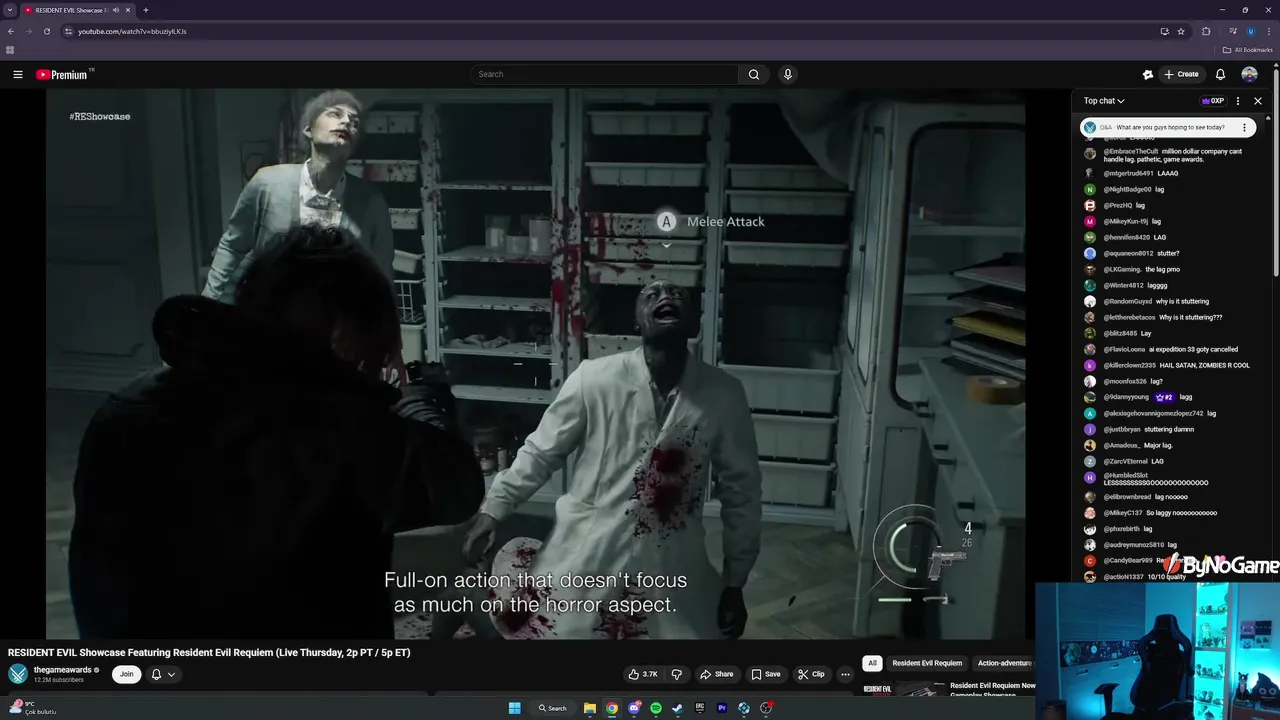
Task: Open Chrome extensions puzzle icon
Action: pyautogui.click(x=1206, y=31)
